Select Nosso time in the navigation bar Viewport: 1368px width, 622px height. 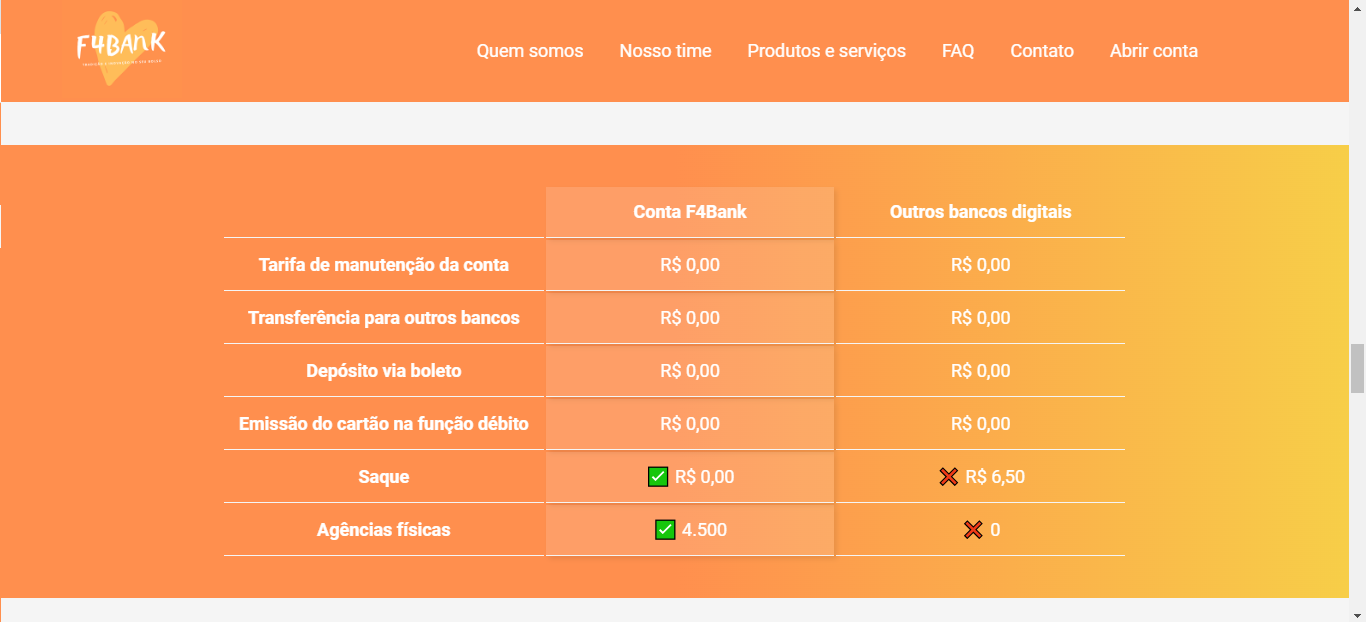[665, 50]
